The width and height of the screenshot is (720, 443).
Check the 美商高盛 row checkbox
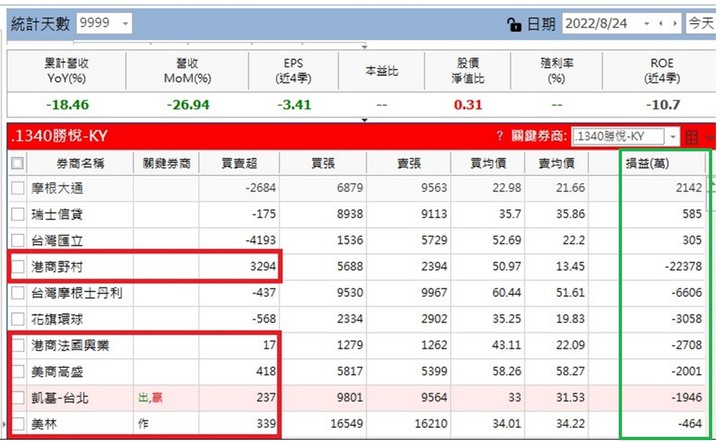click(x=17, y=371)
